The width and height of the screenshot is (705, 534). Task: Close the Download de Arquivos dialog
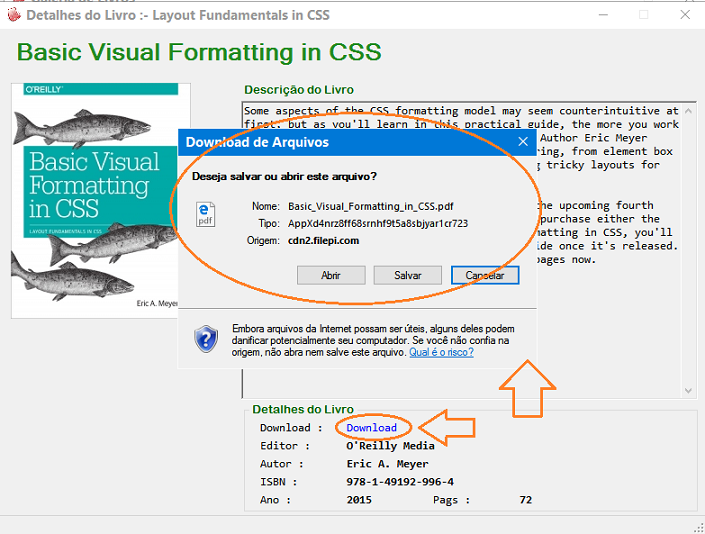click(523, 142)
